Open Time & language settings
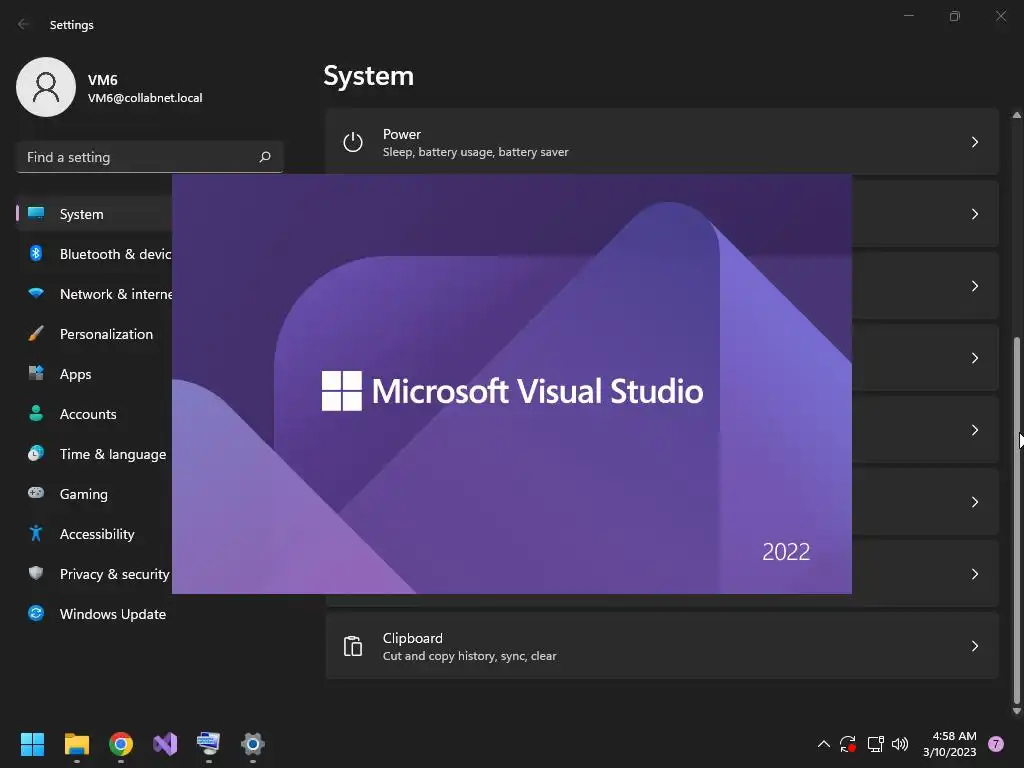Screen dimensions: 1024x768 click(x=95, y=454)
